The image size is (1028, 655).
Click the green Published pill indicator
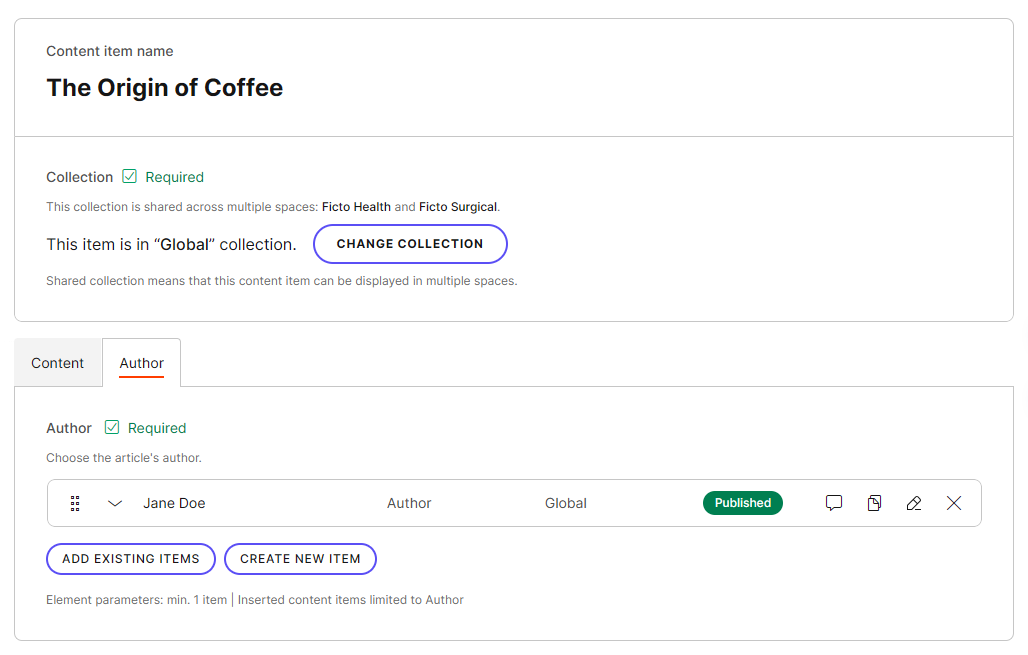742,503
